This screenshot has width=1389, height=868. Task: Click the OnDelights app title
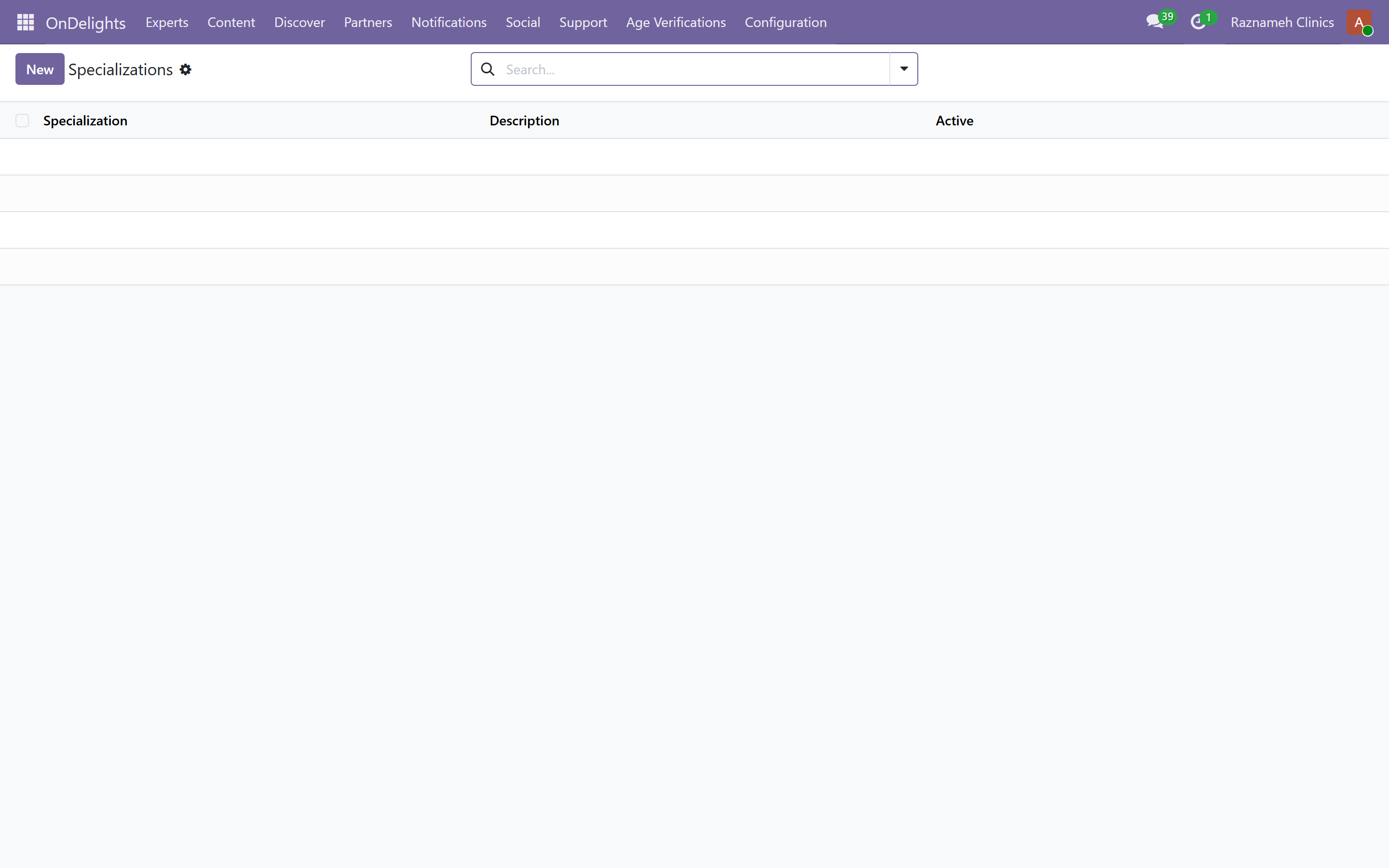tap(85, 23)
